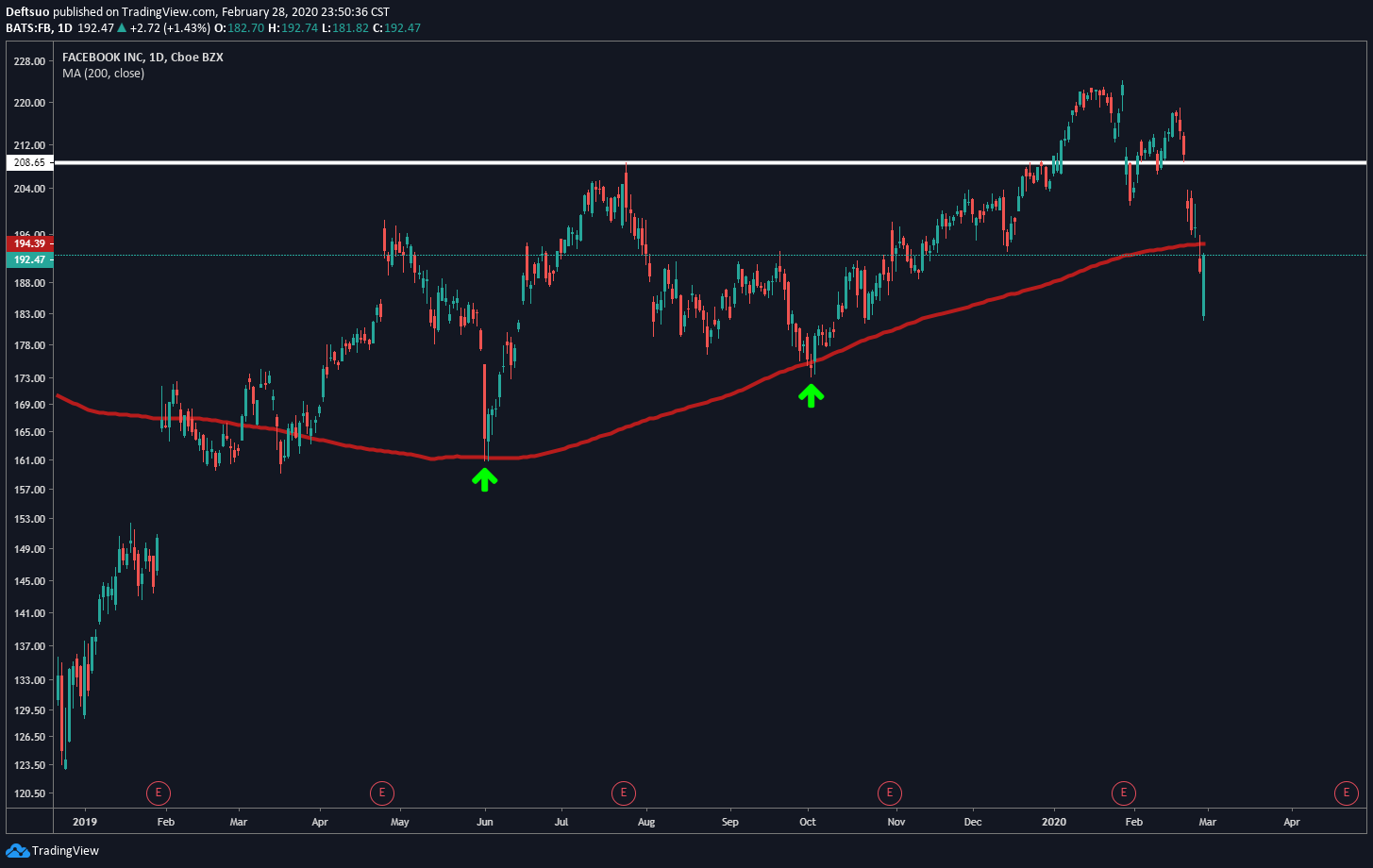Click the L:181.82 low value in header
The image size is (1373, 868).
(346, 28)
